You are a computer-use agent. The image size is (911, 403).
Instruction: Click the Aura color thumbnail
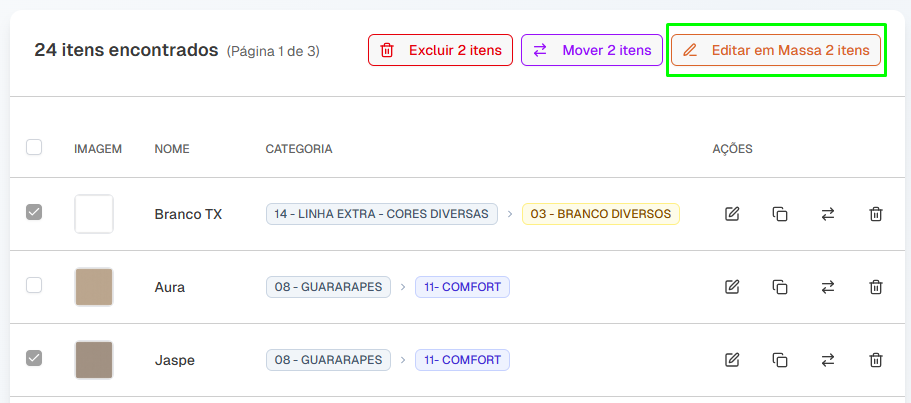tap(94, 287)
